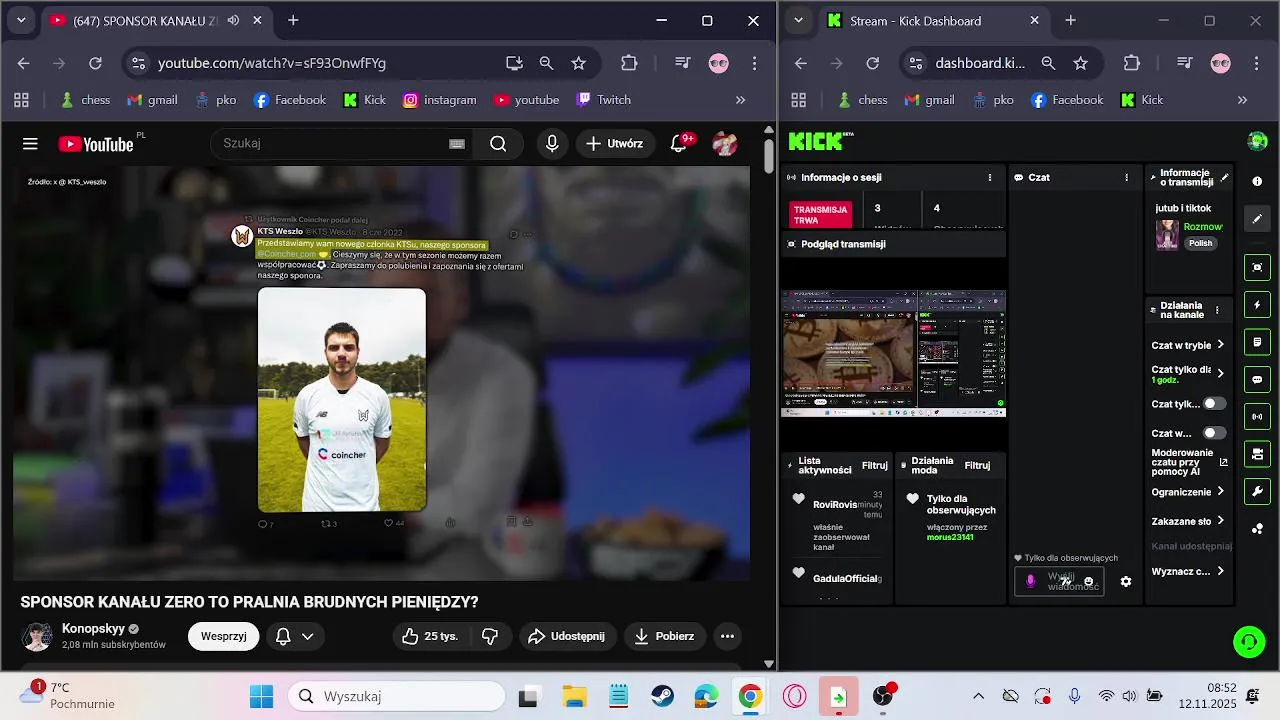Open Twitch bookmark in the bookmarks bar
Image resolution: width=1280 pixels, height=720 pixels.
pos(604,100)
